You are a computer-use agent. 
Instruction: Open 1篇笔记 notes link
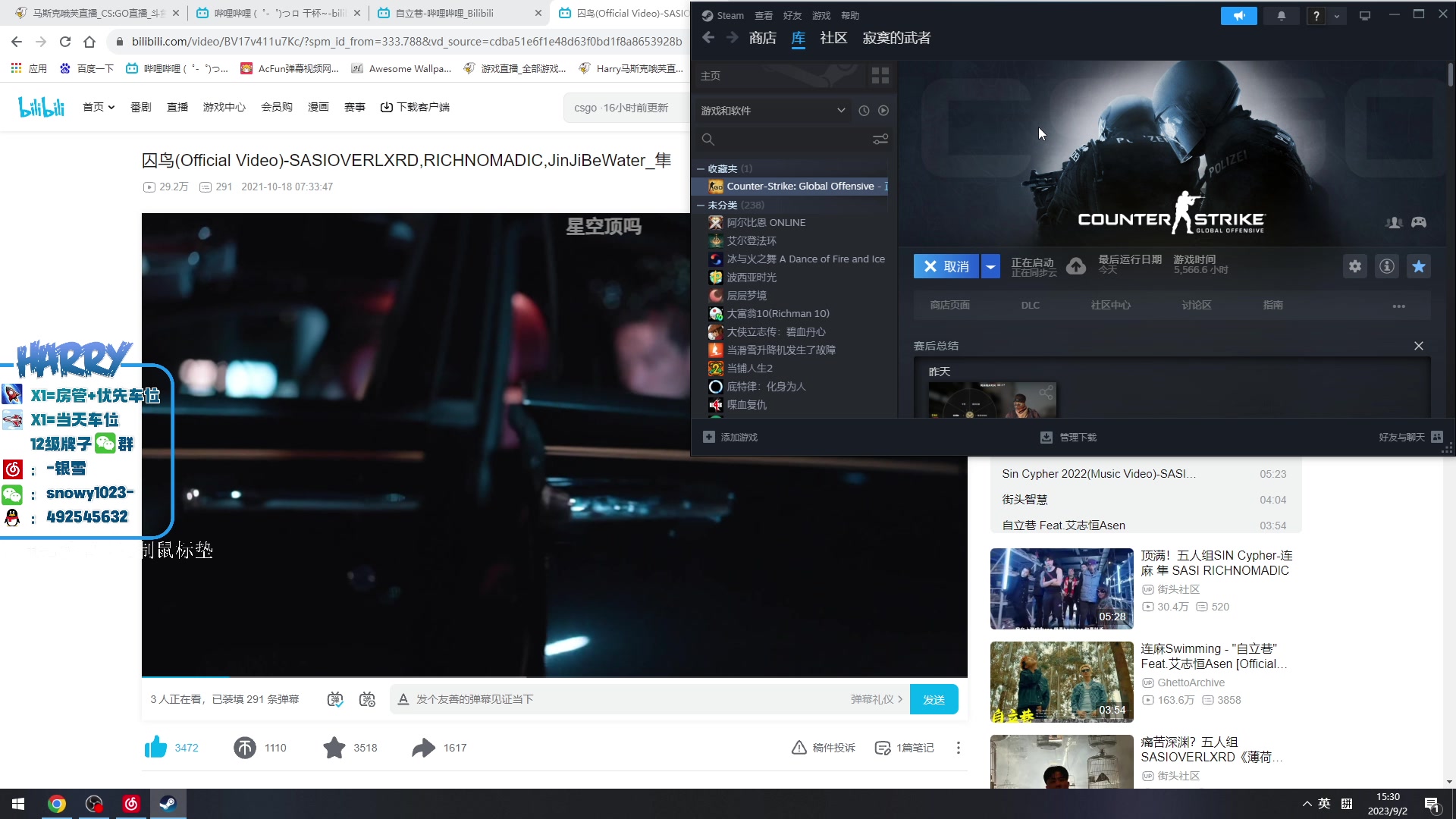906,748
